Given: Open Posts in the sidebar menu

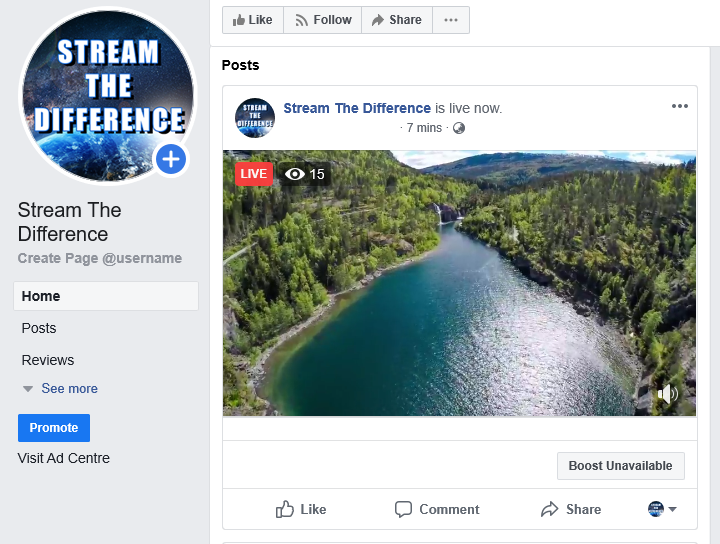Looking at the screenshot, I should (x=39, y=328).
